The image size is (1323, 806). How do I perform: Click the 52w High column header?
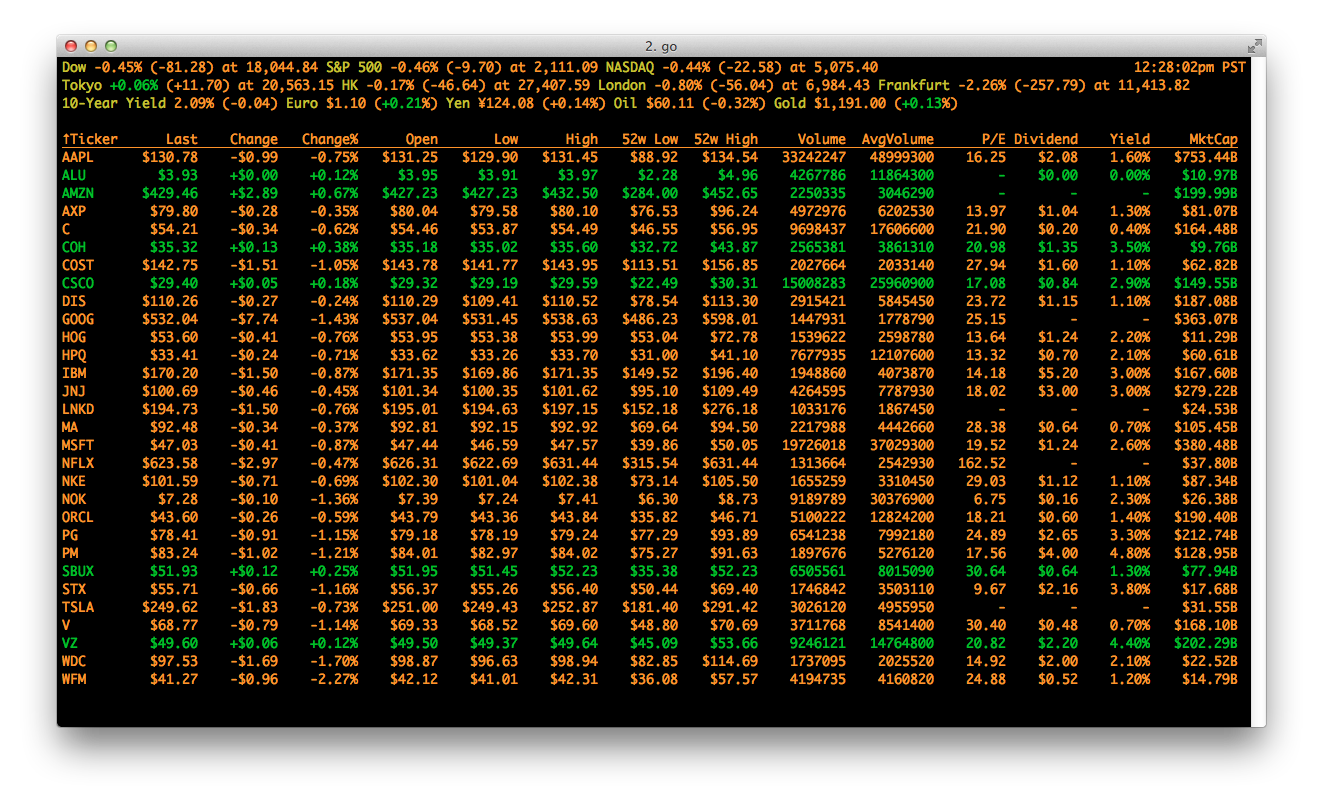coord(726,139)
